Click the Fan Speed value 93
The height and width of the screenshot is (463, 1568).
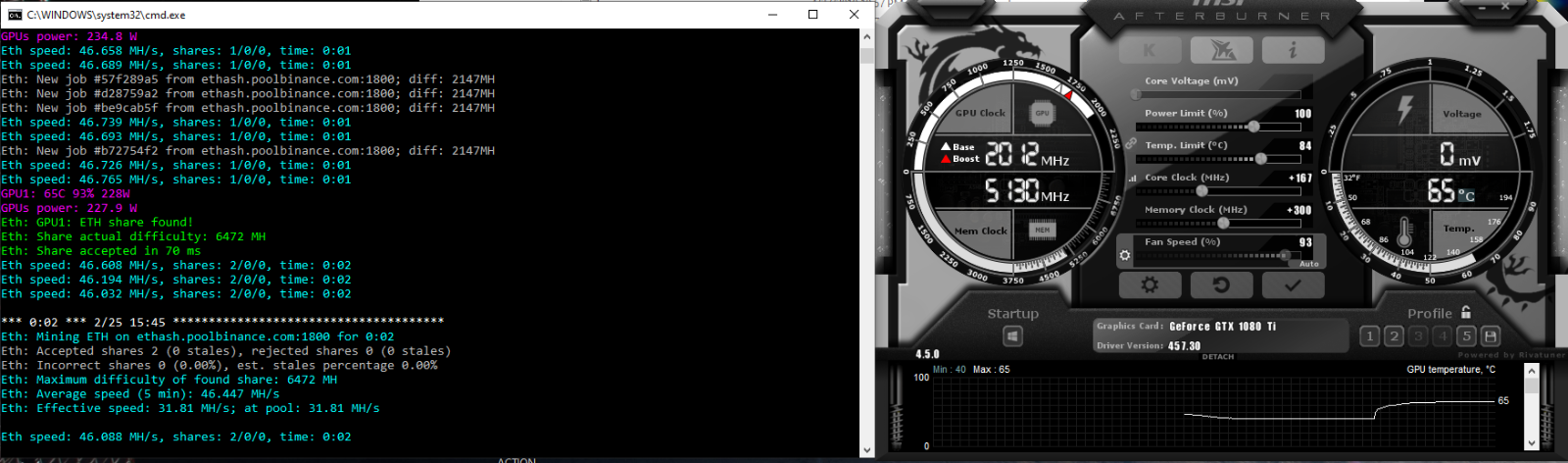click(x=1305, y=242)
